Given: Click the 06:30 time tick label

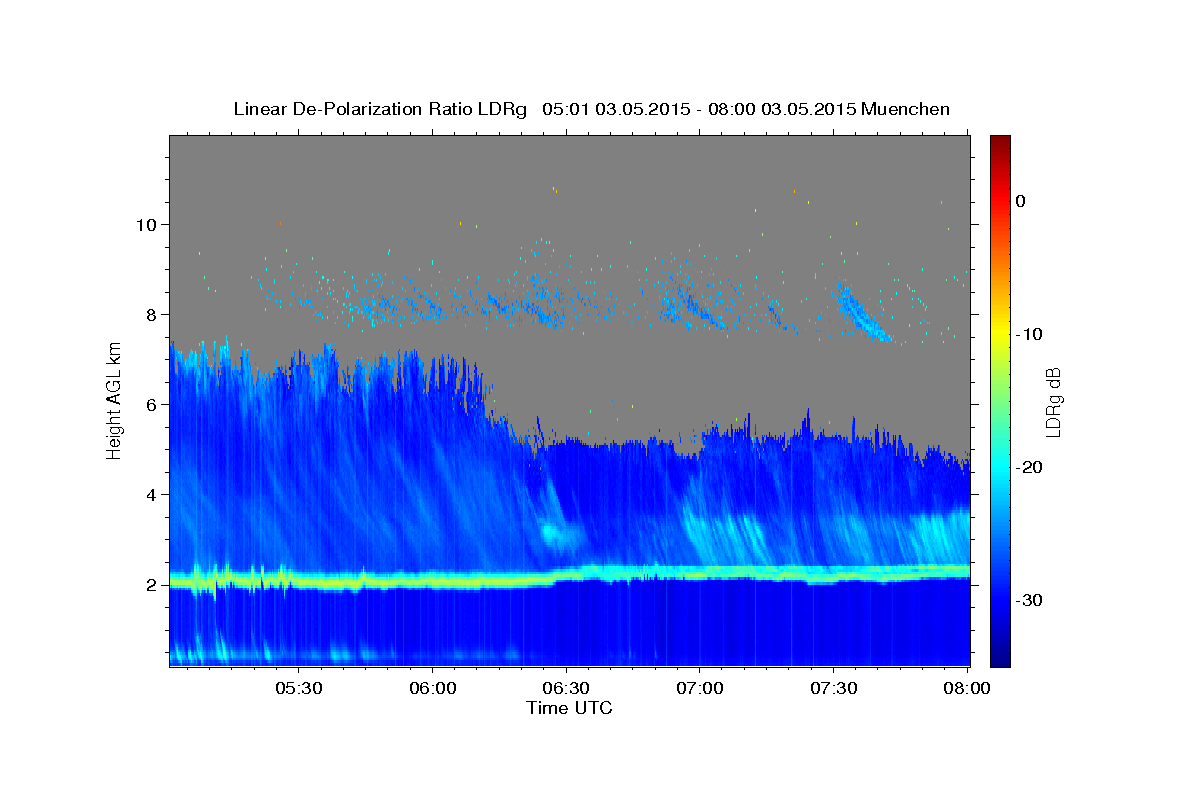Looking at the screenshot, I should click(566, 688).
